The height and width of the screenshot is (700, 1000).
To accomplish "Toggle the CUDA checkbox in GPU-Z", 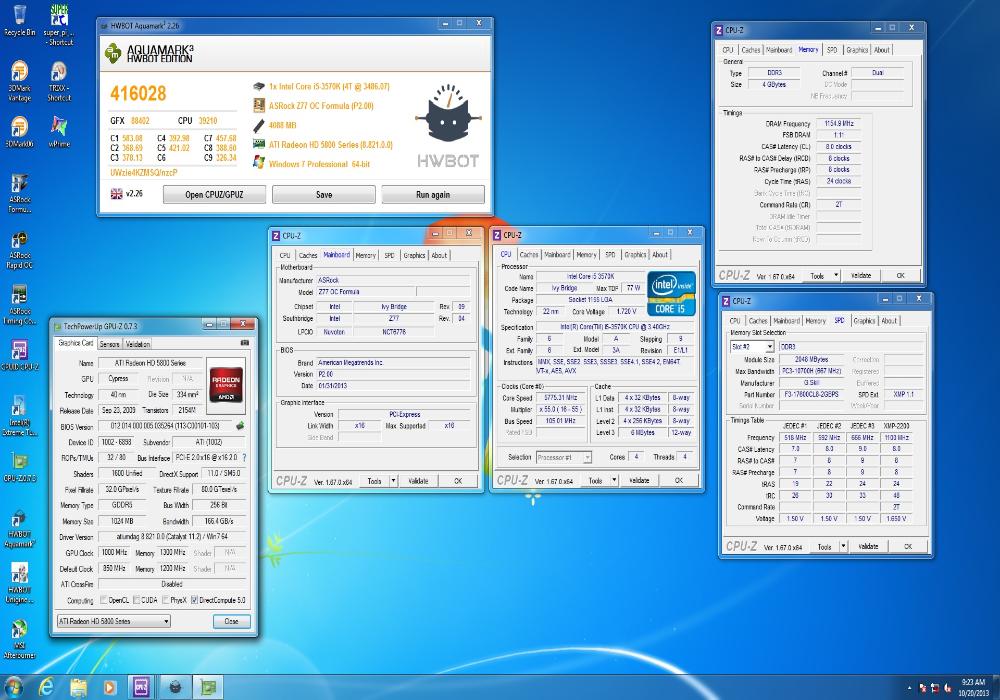I will (136, 600).
